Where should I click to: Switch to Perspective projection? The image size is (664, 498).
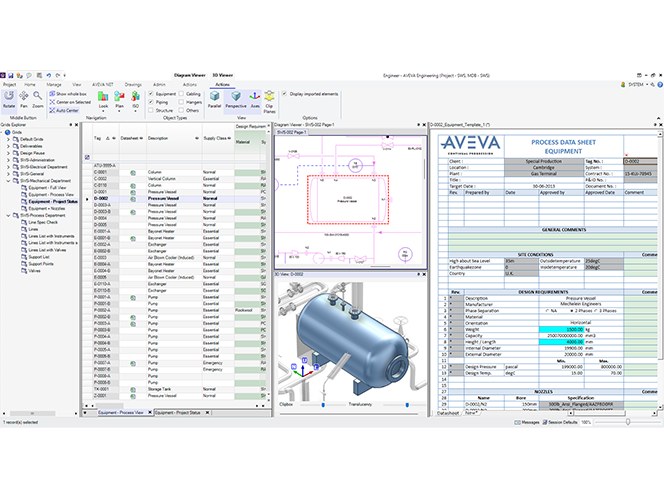pos(236,100)
